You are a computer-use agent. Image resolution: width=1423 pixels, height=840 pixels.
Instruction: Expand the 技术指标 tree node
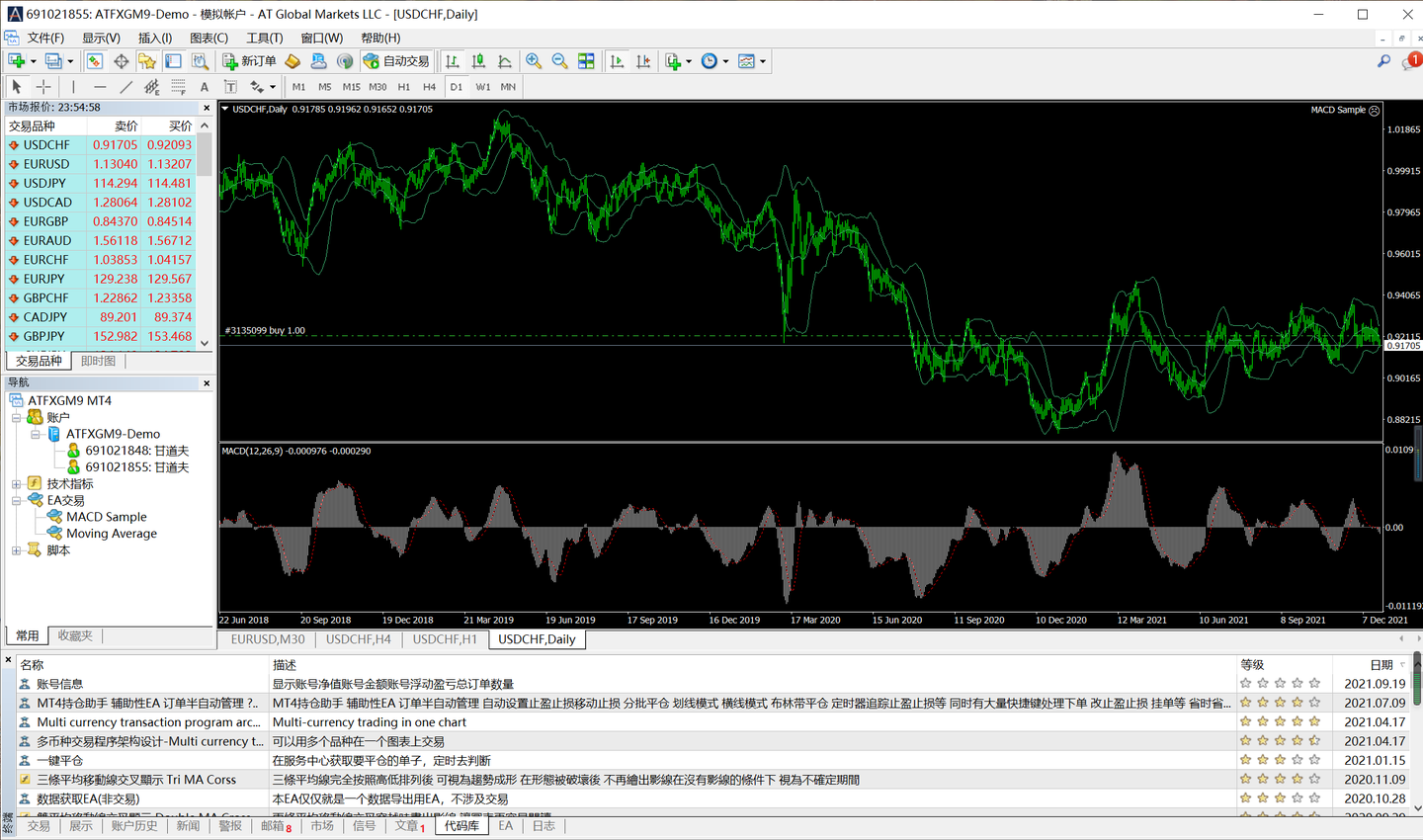point(16,483)
